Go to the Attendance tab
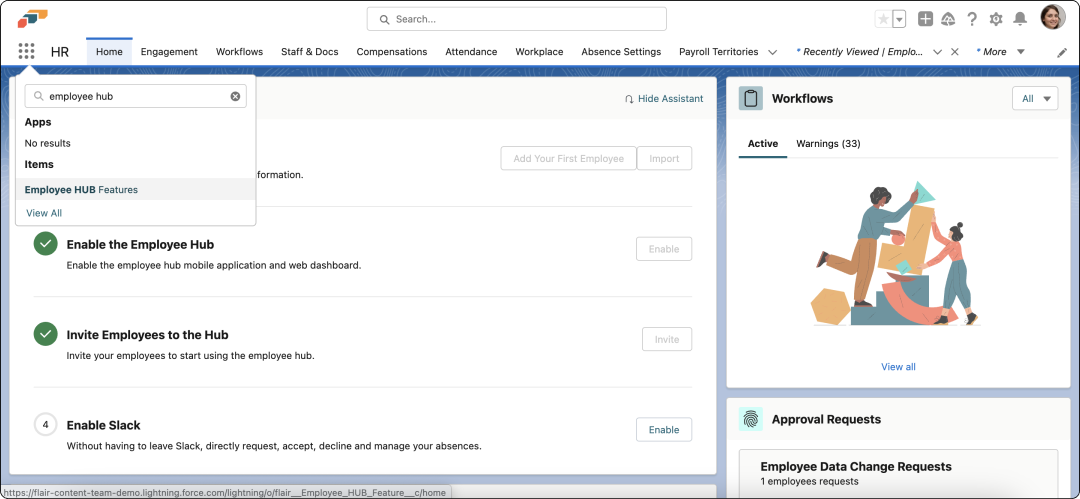The image size is (1080, 499). (x=471, y=52)
